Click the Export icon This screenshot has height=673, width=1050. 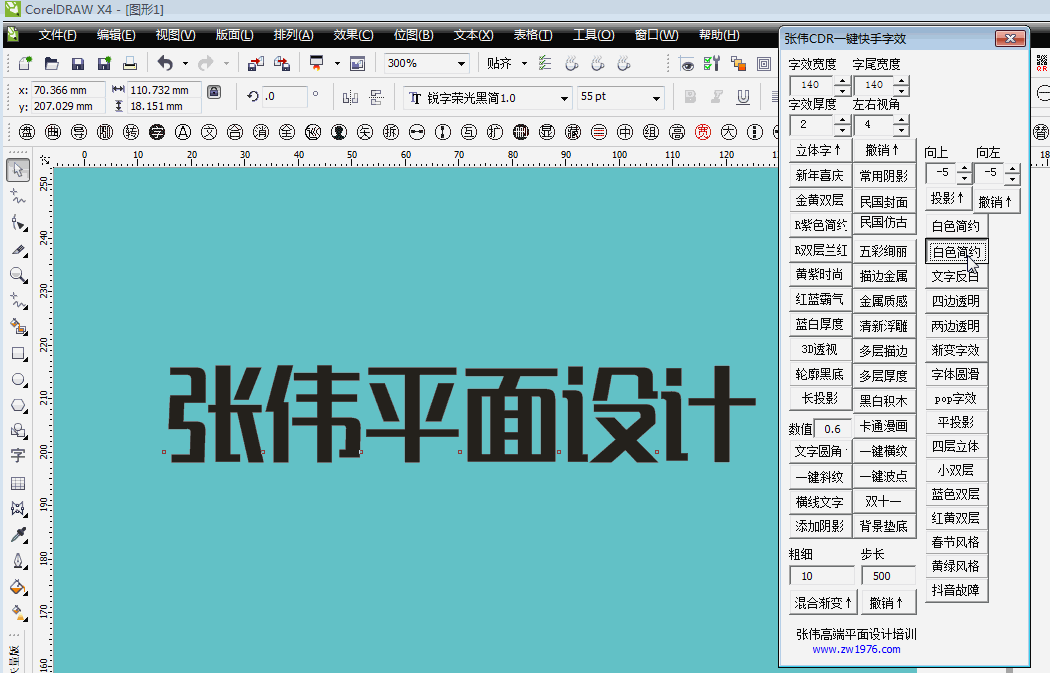282,64
